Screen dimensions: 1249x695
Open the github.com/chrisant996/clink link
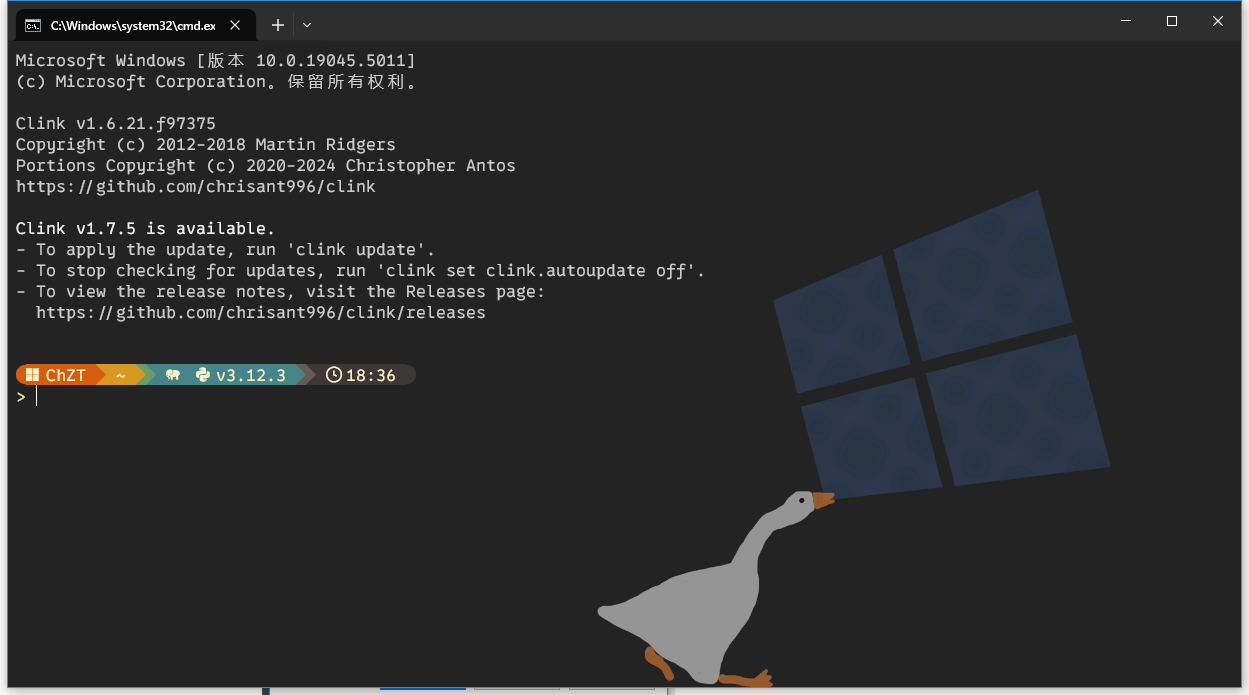click(196, 187)
